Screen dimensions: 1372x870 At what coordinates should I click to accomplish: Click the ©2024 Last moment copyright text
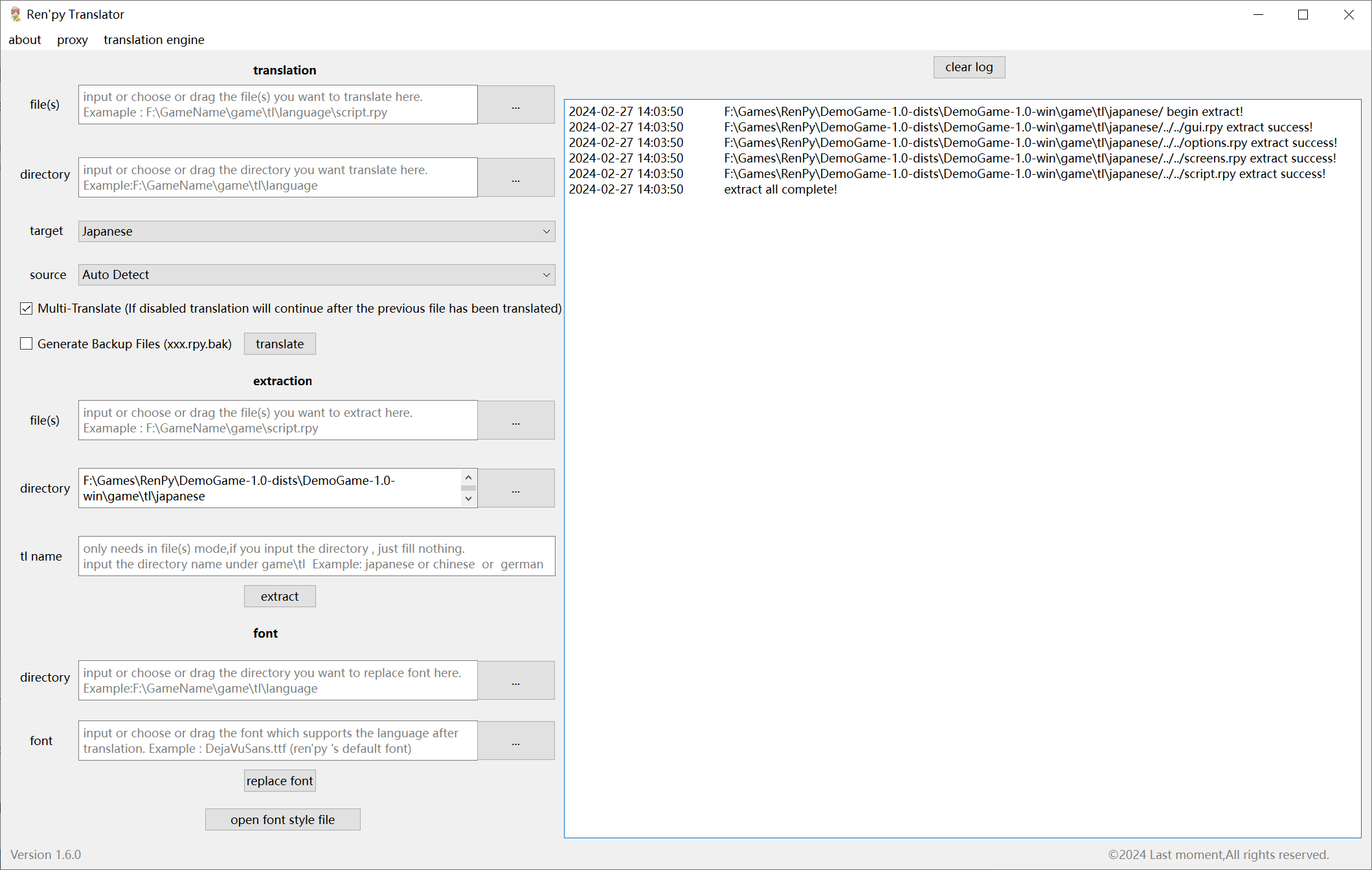tap(1219, 854)
